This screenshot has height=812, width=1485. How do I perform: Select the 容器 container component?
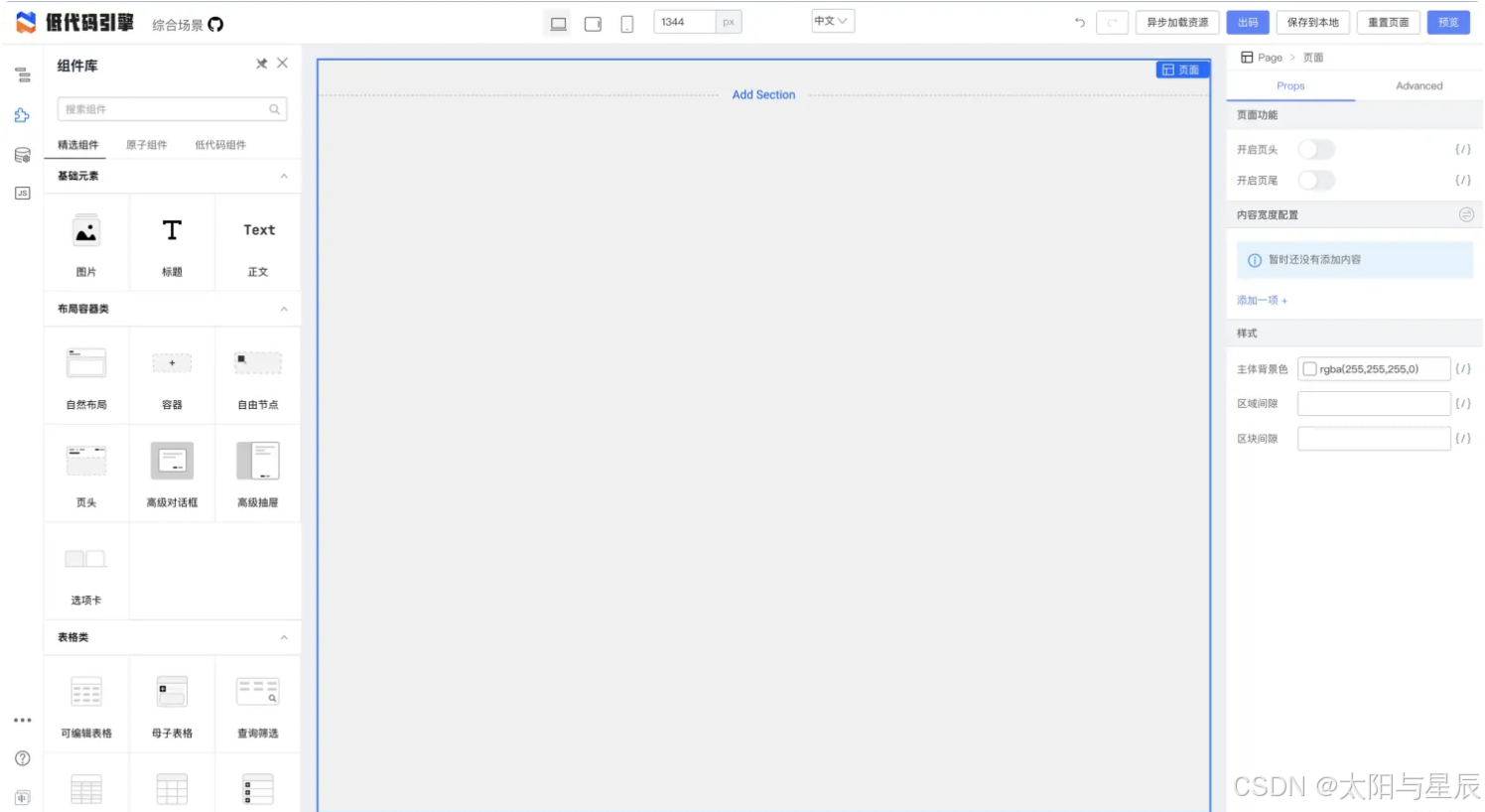[172, 376]
